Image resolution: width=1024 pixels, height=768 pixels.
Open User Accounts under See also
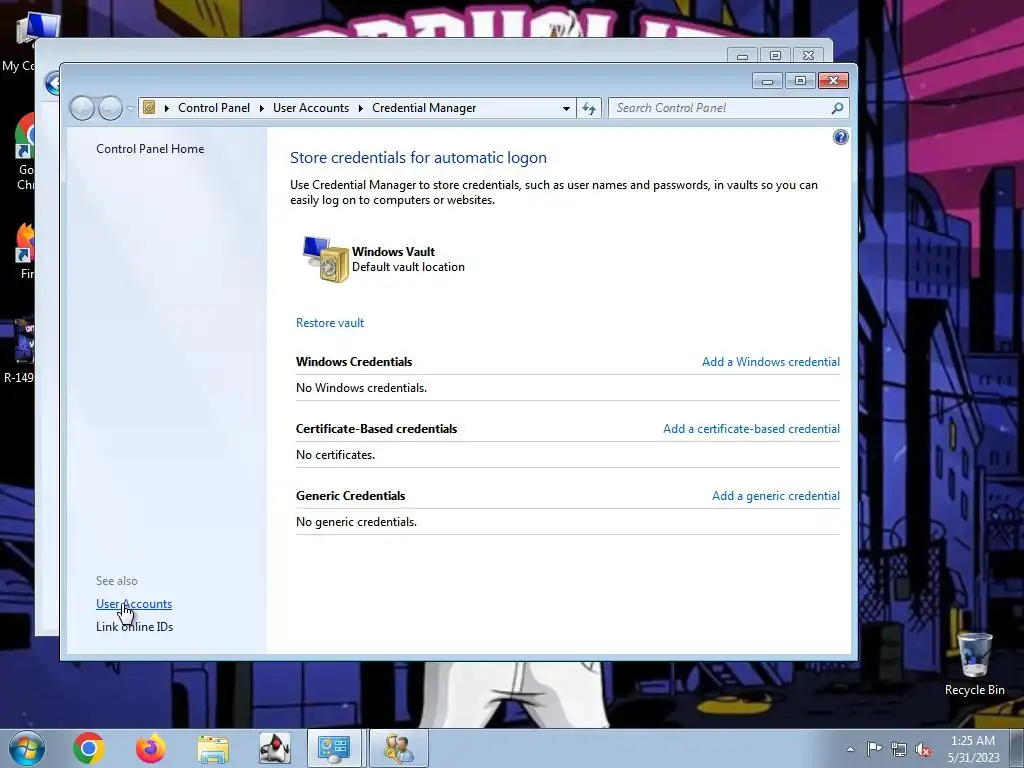pos(134,604)
